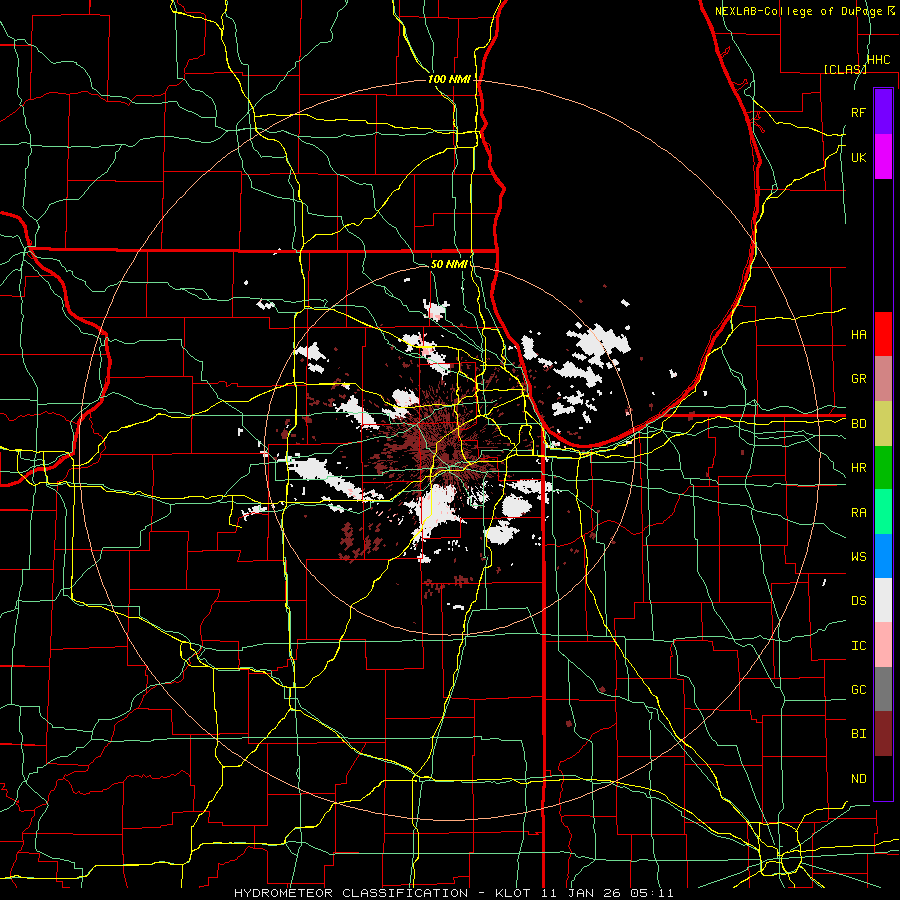Click the [CLAS] units label
This screenshot has height=900, width=900.
[845, 69]
